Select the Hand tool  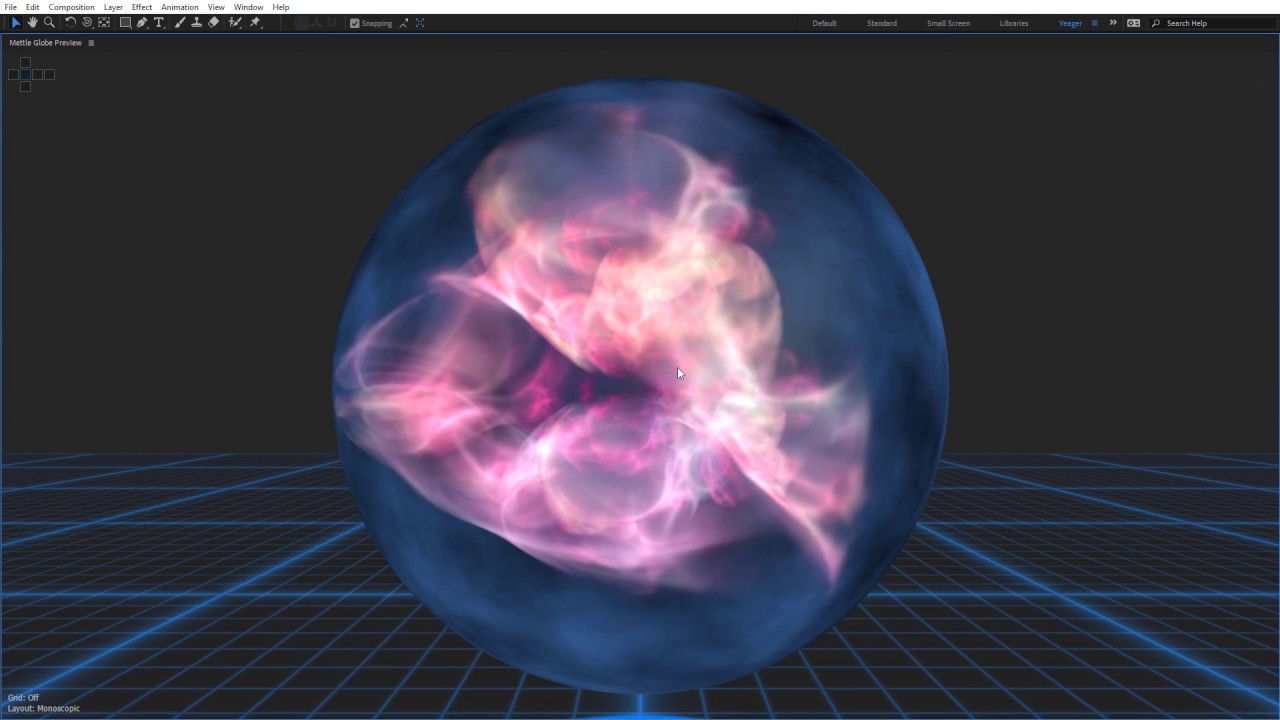coord(31,22)
